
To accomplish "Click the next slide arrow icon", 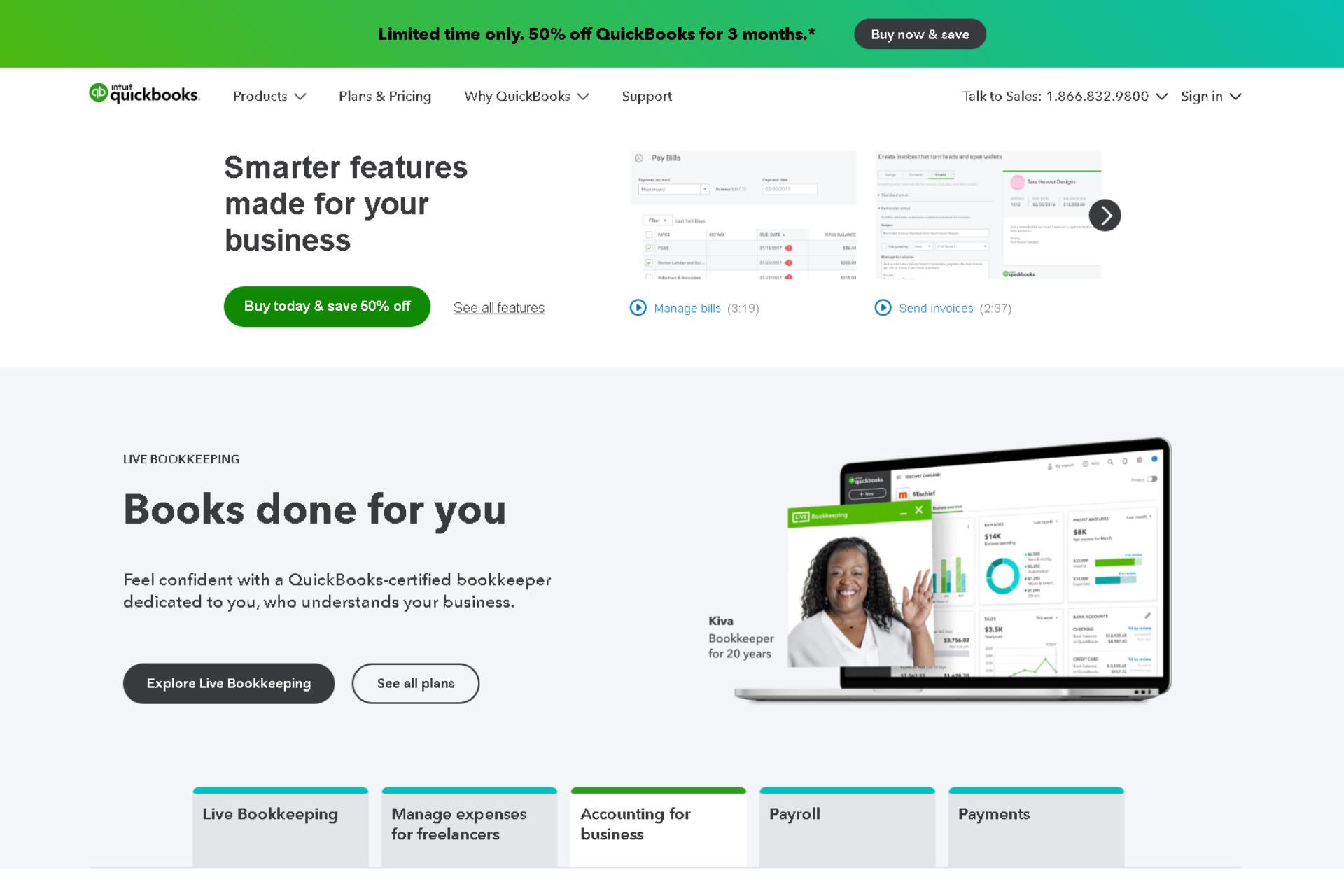I will point(1104,214).
